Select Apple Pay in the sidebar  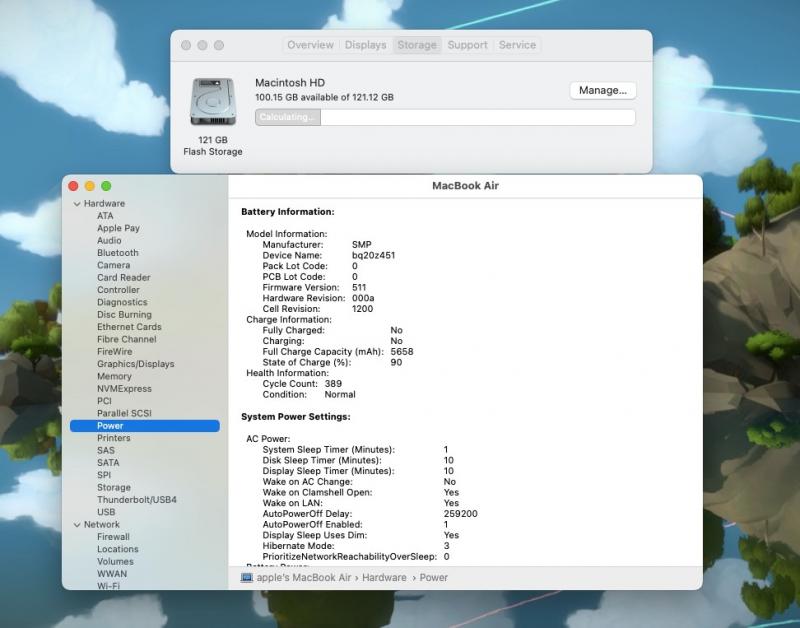(118, 228)
